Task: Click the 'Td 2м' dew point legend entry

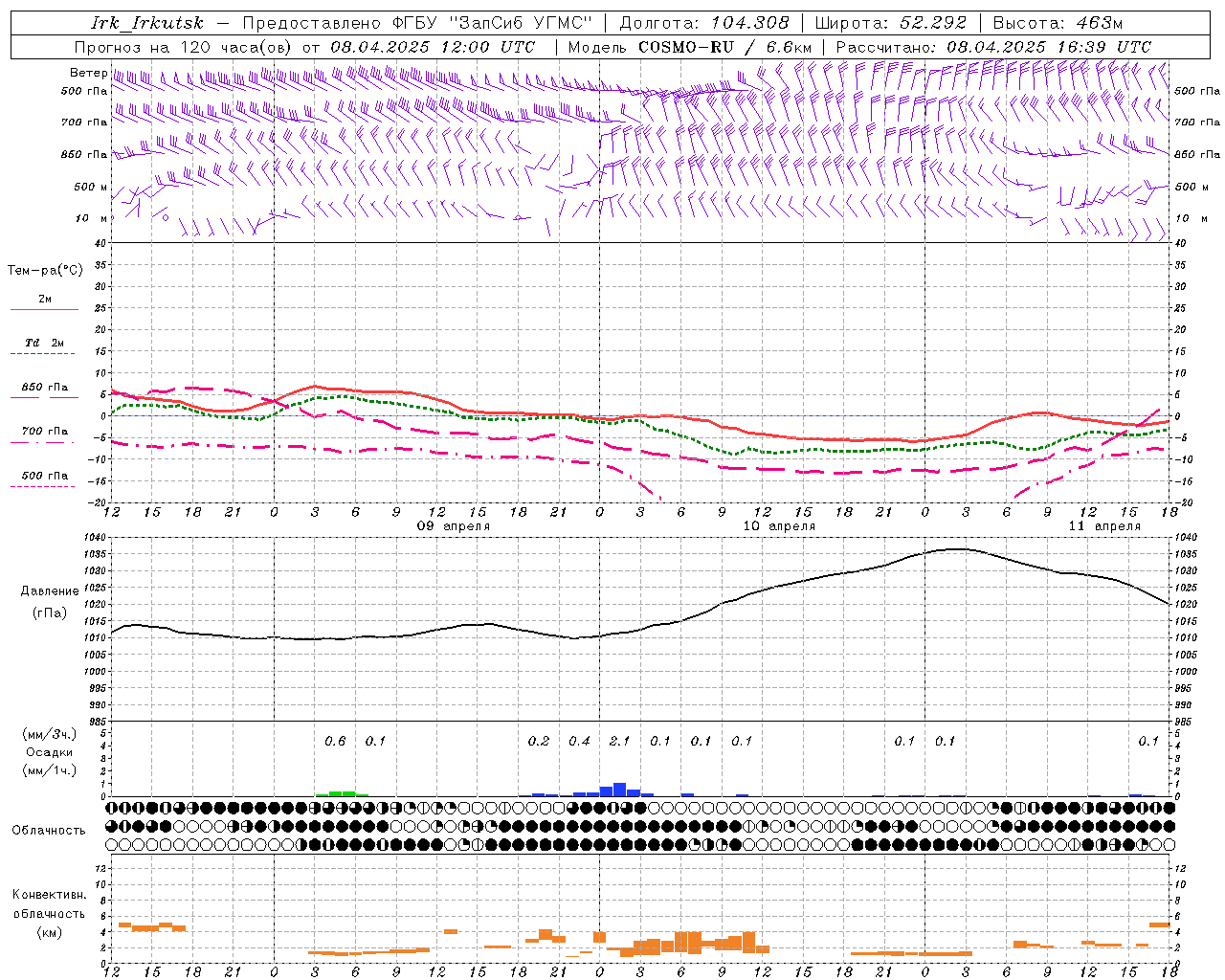Action: click(x=44, y=343)
